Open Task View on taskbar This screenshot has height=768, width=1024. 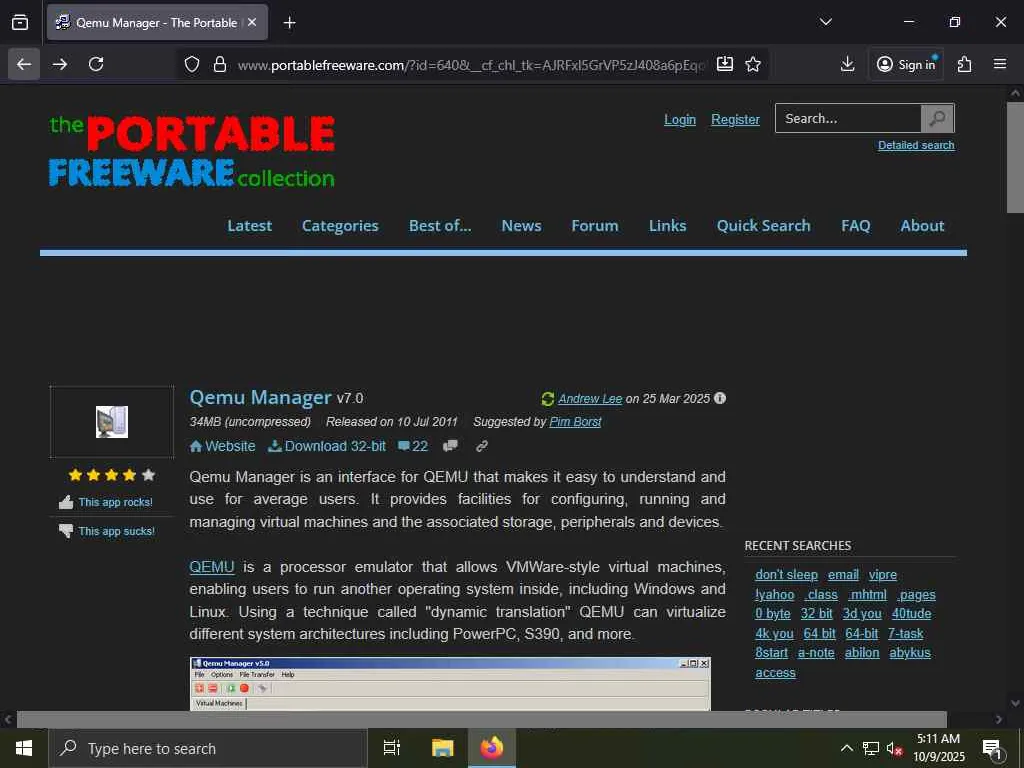pyautogui.click(x=392, y=748)
